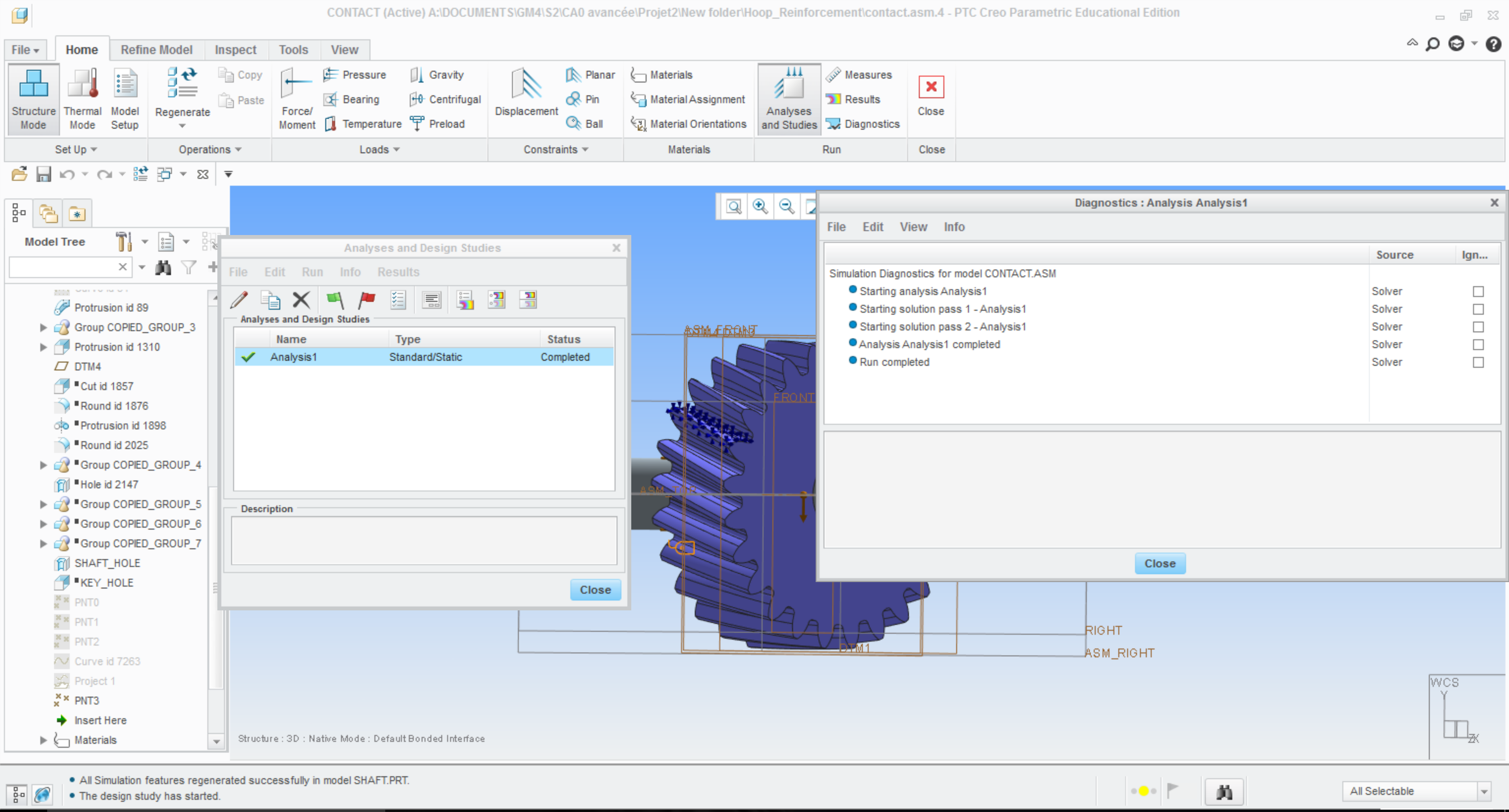Image resolution: width=1509 pixels, height=812 pixels.
Task: Add a Bearing load
Action: click(x=351, y=99)
